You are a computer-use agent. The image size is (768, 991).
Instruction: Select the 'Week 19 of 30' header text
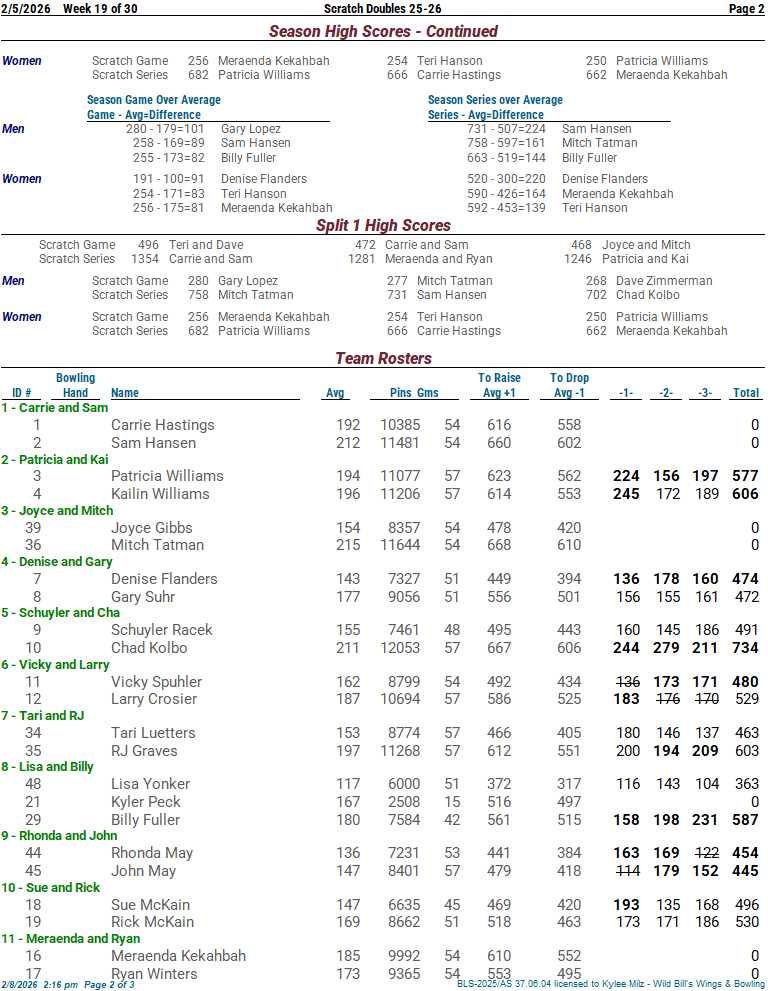pyautogui.click(x=100, y=9)
